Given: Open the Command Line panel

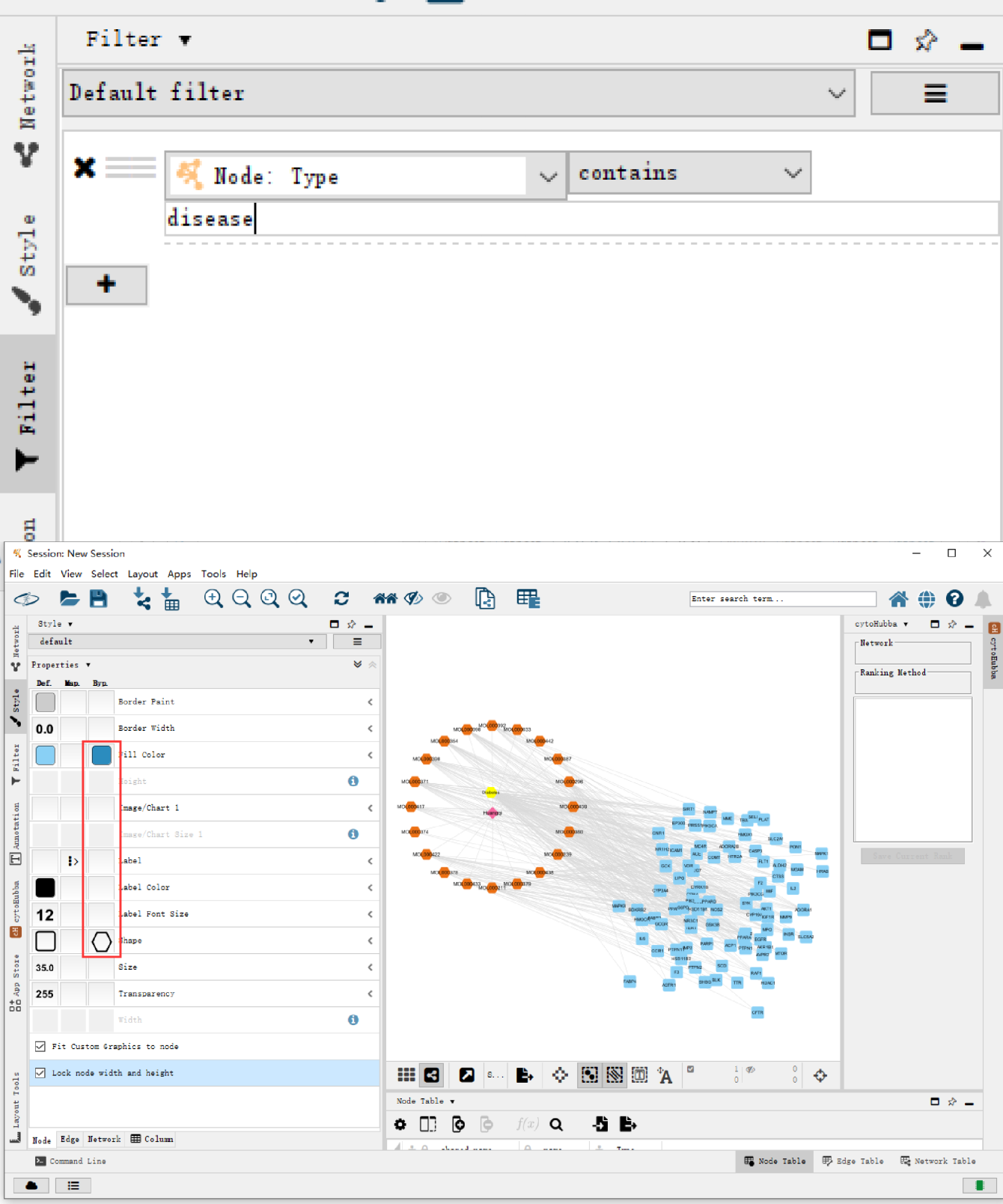Looking at the screenshot, I should point(71,1161).
